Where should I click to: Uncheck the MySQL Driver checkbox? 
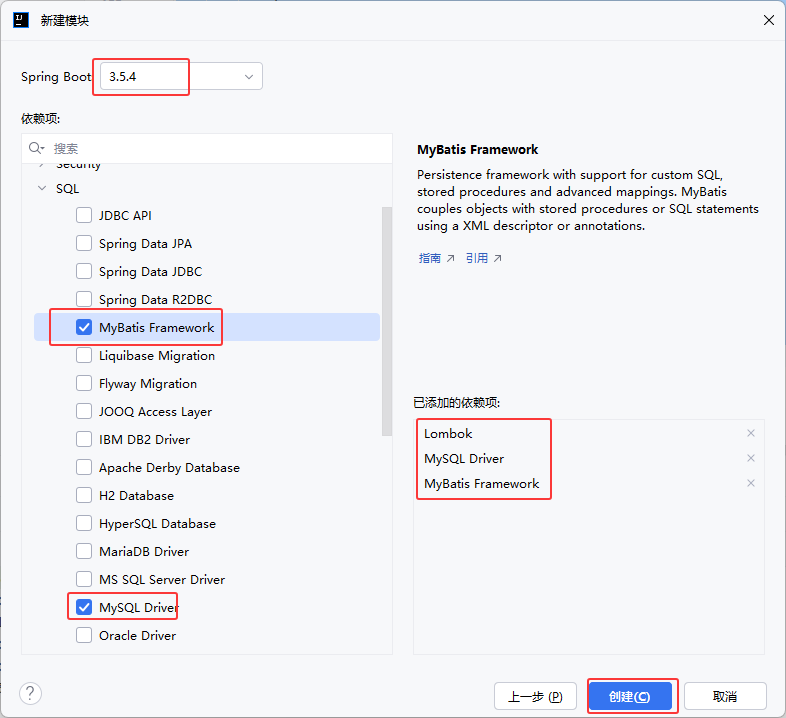tap(84, 607)
